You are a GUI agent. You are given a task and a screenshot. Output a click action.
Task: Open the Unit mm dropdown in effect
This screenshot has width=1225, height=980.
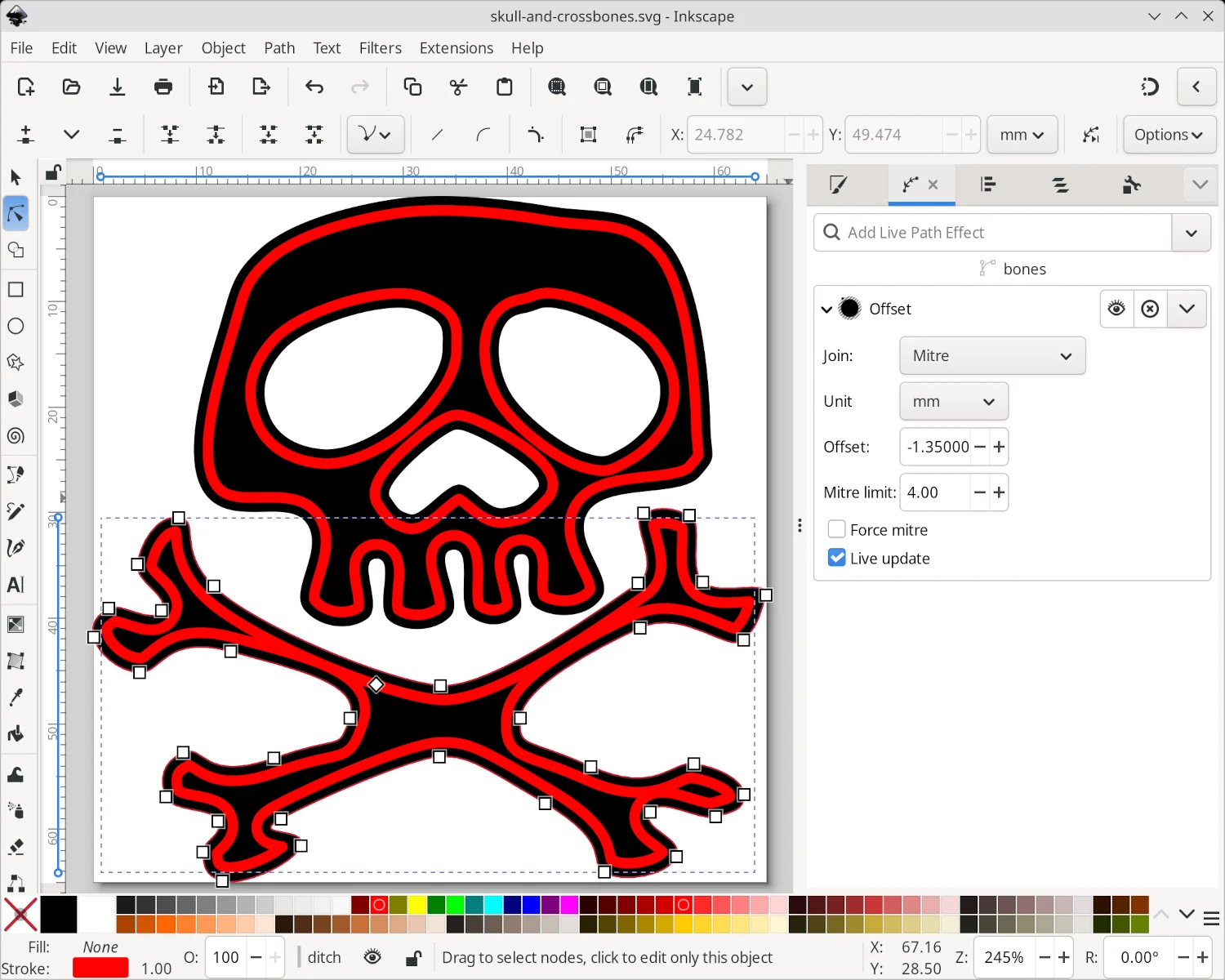(x=954, y=401)
